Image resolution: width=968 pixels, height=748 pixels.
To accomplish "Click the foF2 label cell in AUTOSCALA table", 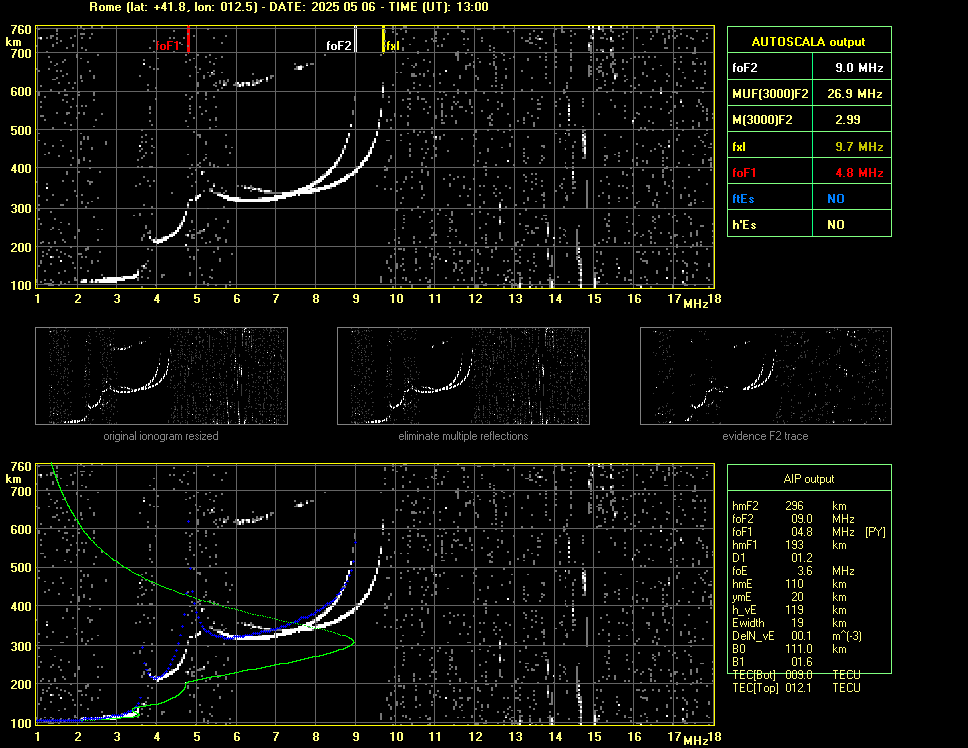I will coord(770,68).
